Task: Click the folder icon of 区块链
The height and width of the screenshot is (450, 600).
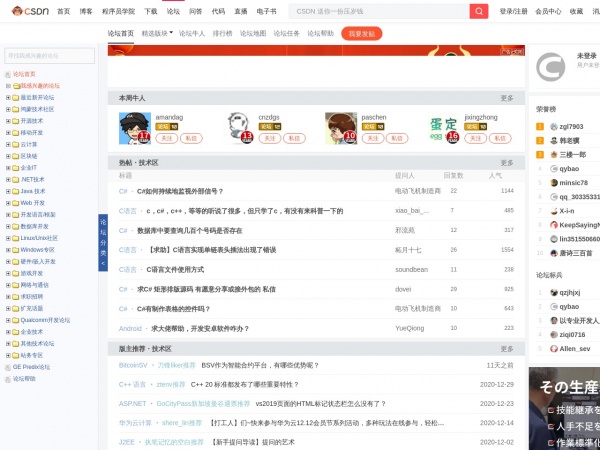Action: [16, 157]
